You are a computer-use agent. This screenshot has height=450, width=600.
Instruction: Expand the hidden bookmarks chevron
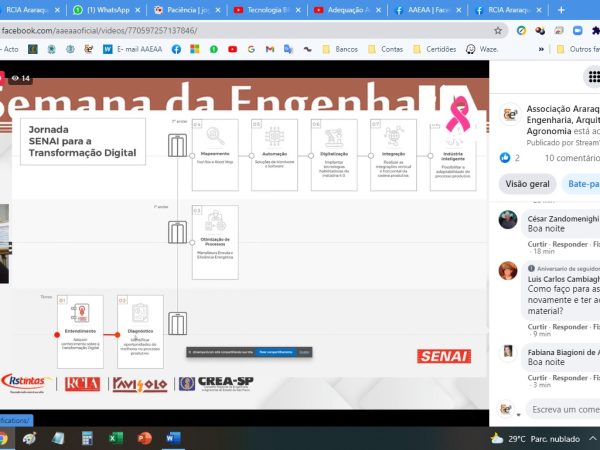point(541,49)
